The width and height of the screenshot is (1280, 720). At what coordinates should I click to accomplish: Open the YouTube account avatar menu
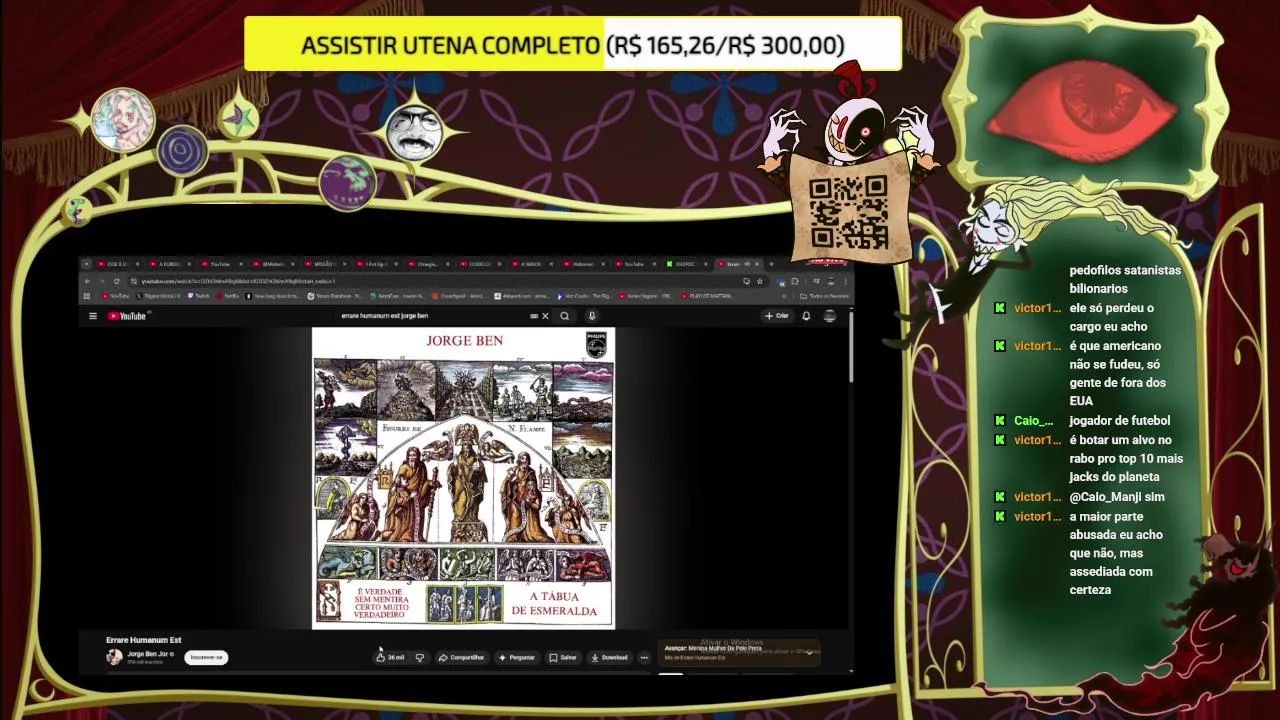830,316
